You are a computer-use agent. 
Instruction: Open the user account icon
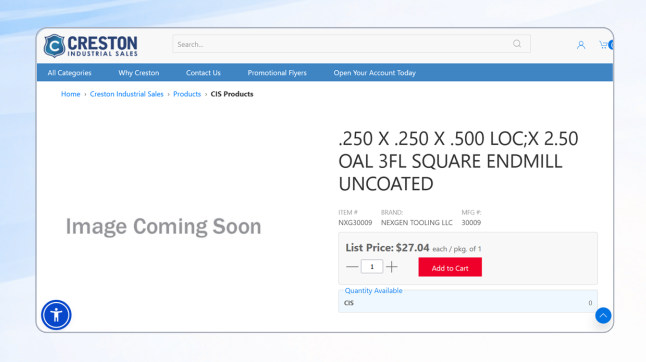pos(581,45)
